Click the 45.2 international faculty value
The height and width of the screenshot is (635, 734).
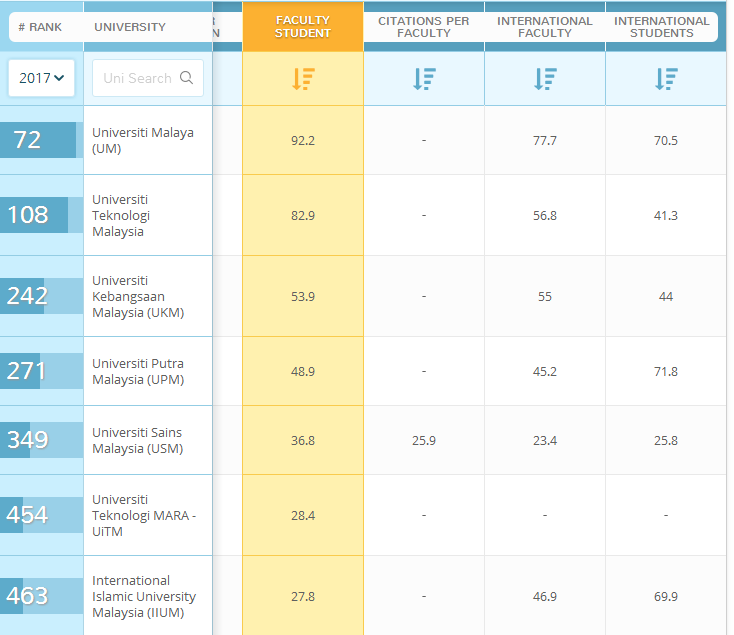[545, 372]
